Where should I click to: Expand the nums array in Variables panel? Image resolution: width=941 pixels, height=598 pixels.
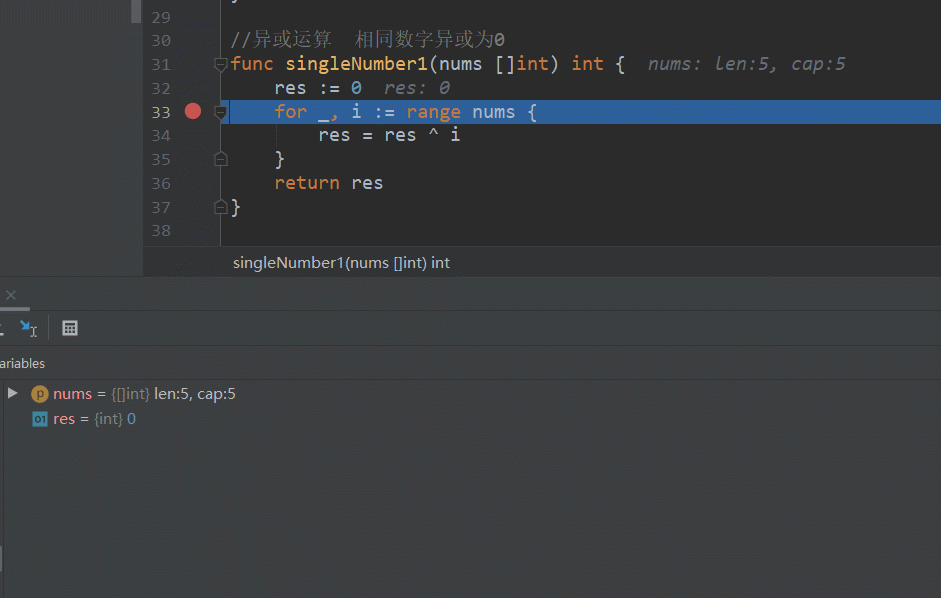(x=12, y=394)
